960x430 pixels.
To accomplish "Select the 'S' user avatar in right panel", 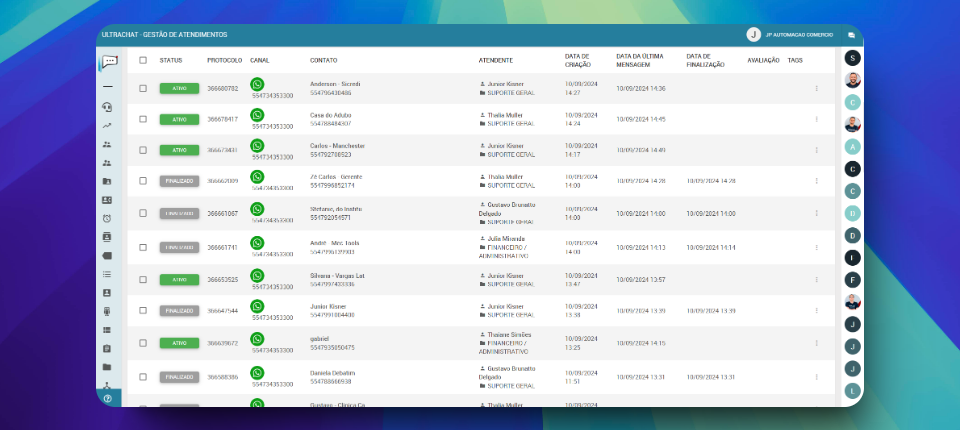I will (852, 58).
